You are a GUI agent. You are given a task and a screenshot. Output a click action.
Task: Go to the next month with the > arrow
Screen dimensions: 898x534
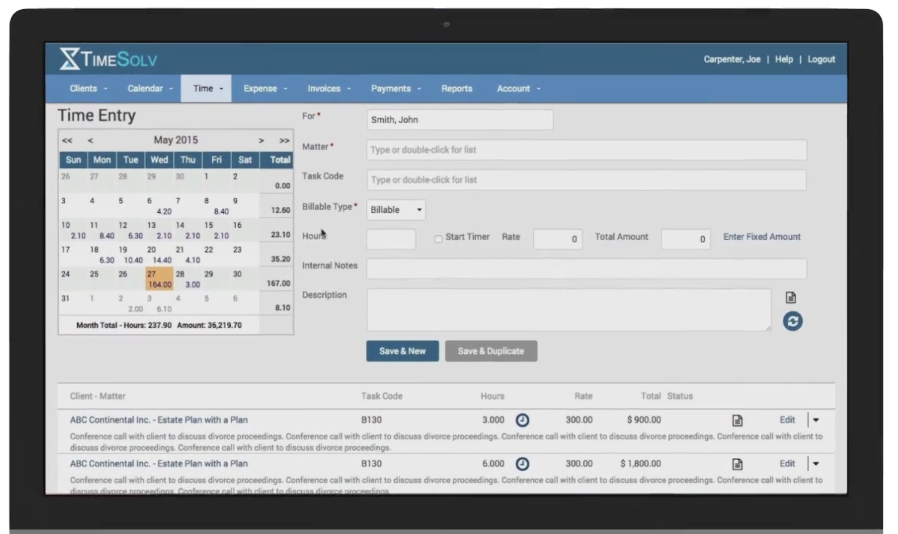tap(261, 140)
